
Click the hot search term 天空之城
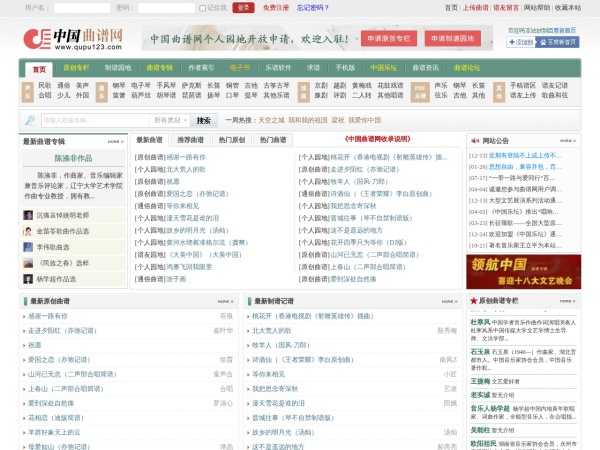(x=271, y=120)
